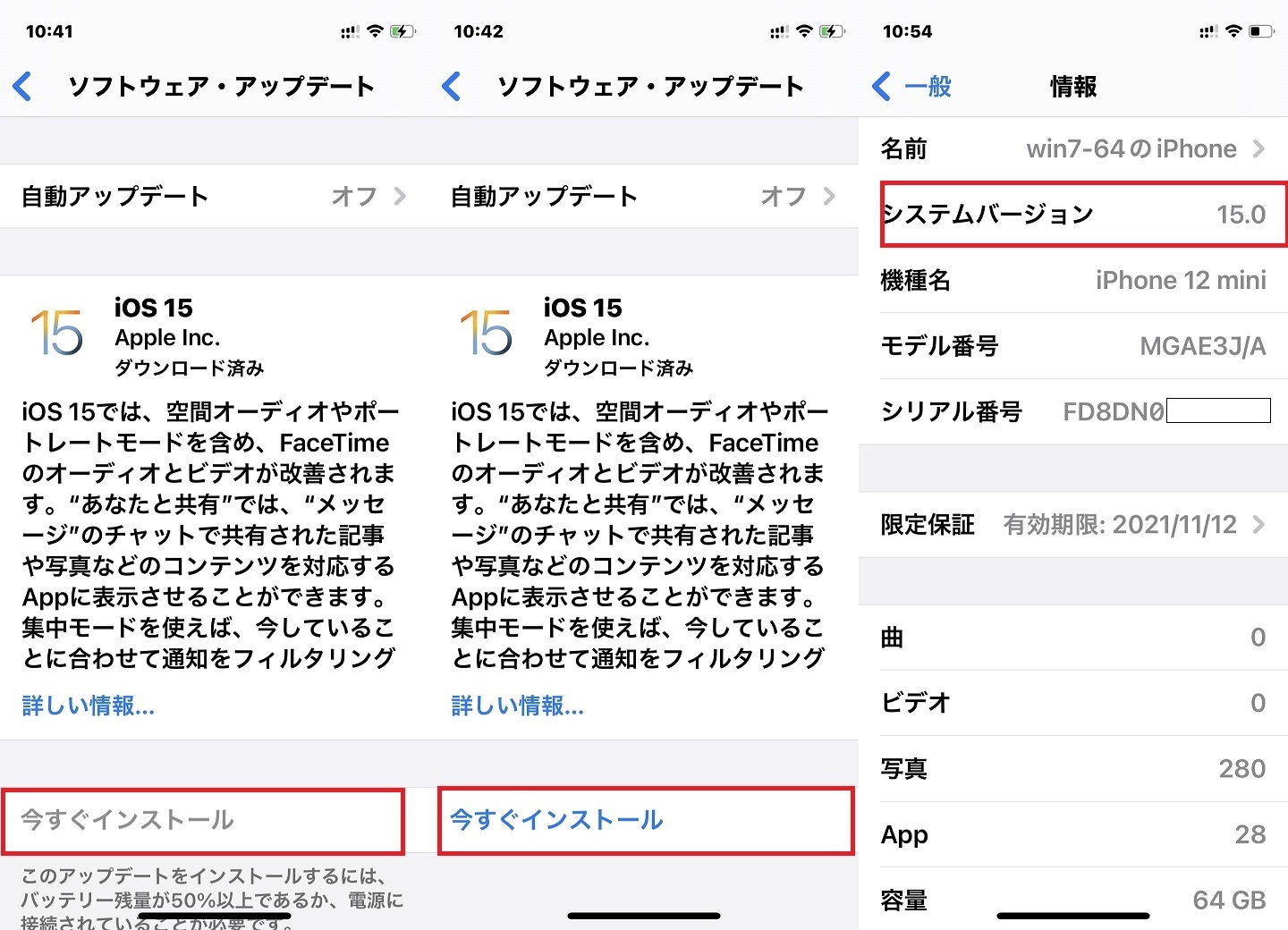Open 自動アップデート setting on 10:42 screen
The image size is (1288, 930).
coord(642,196)
